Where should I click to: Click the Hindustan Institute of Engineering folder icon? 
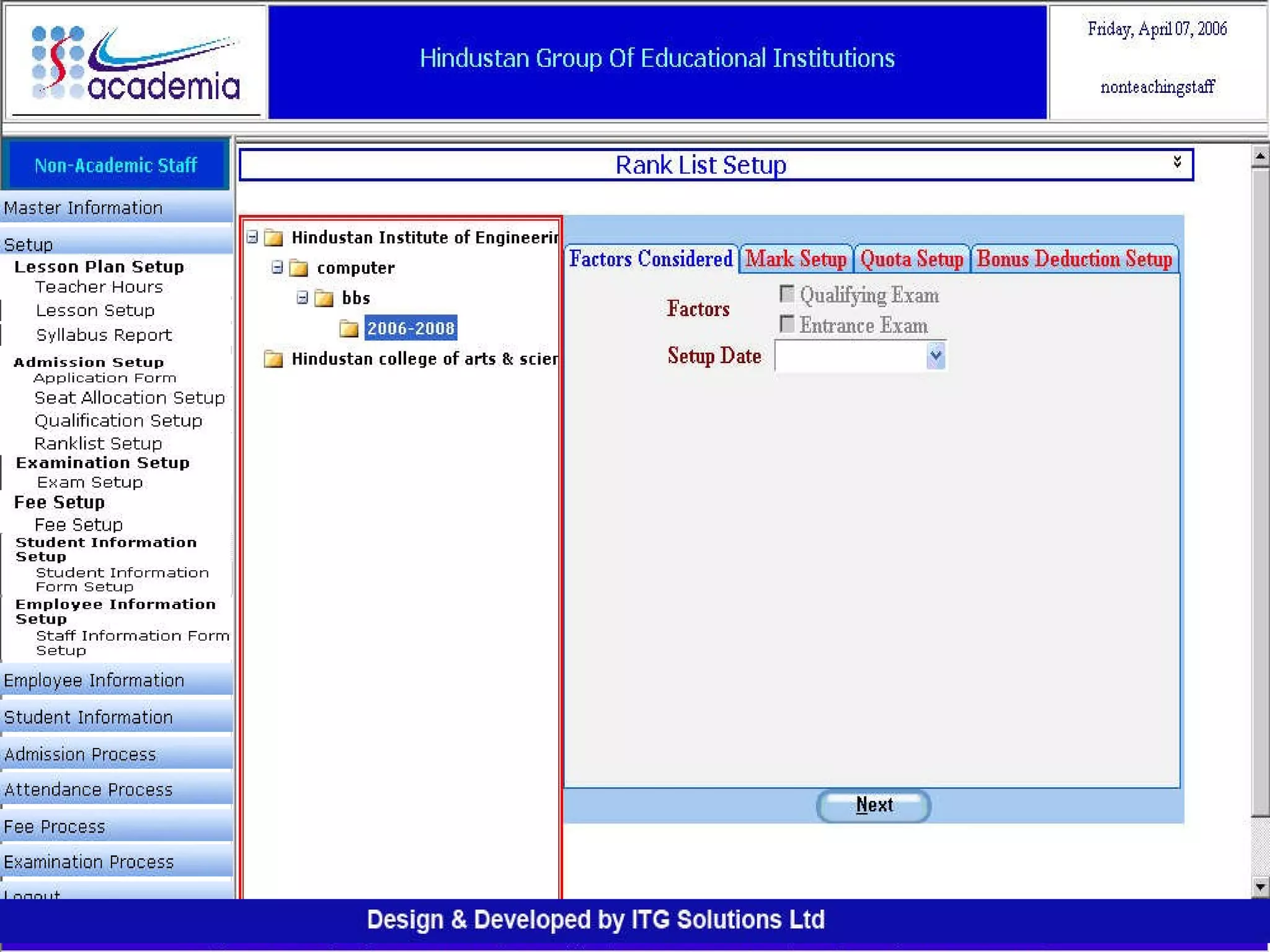pos(273,237)
